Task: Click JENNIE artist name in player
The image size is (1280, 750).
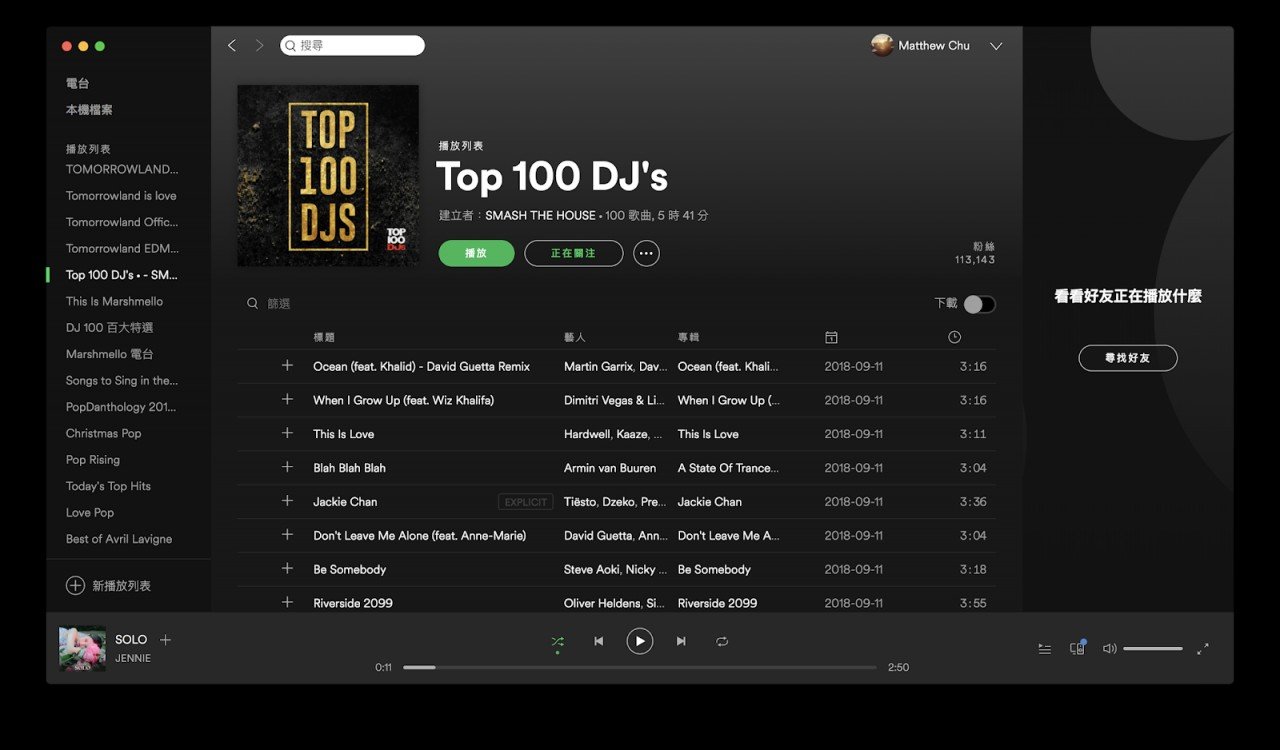Action: (133, 659)
